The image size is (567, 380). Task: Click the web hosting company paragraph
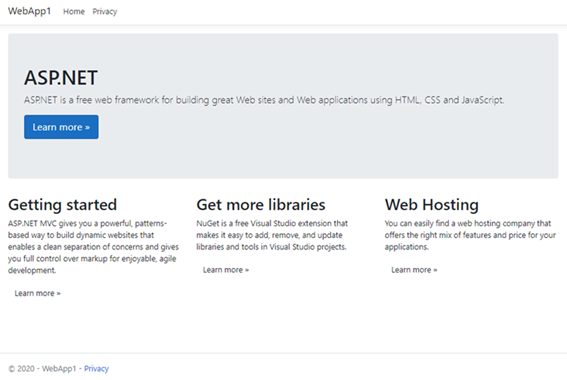tap(470, 235)
